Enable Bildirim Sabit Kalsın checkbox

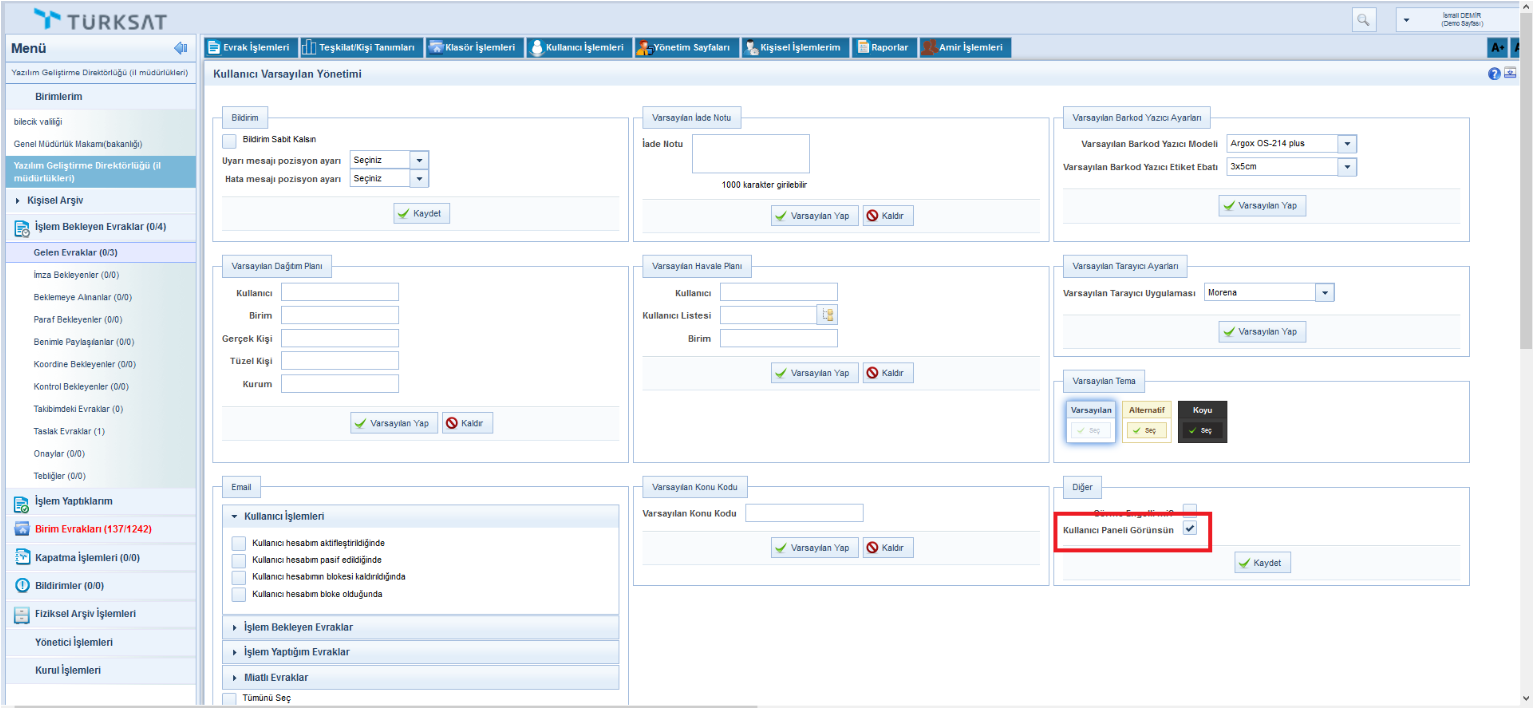tap(230, 140)
